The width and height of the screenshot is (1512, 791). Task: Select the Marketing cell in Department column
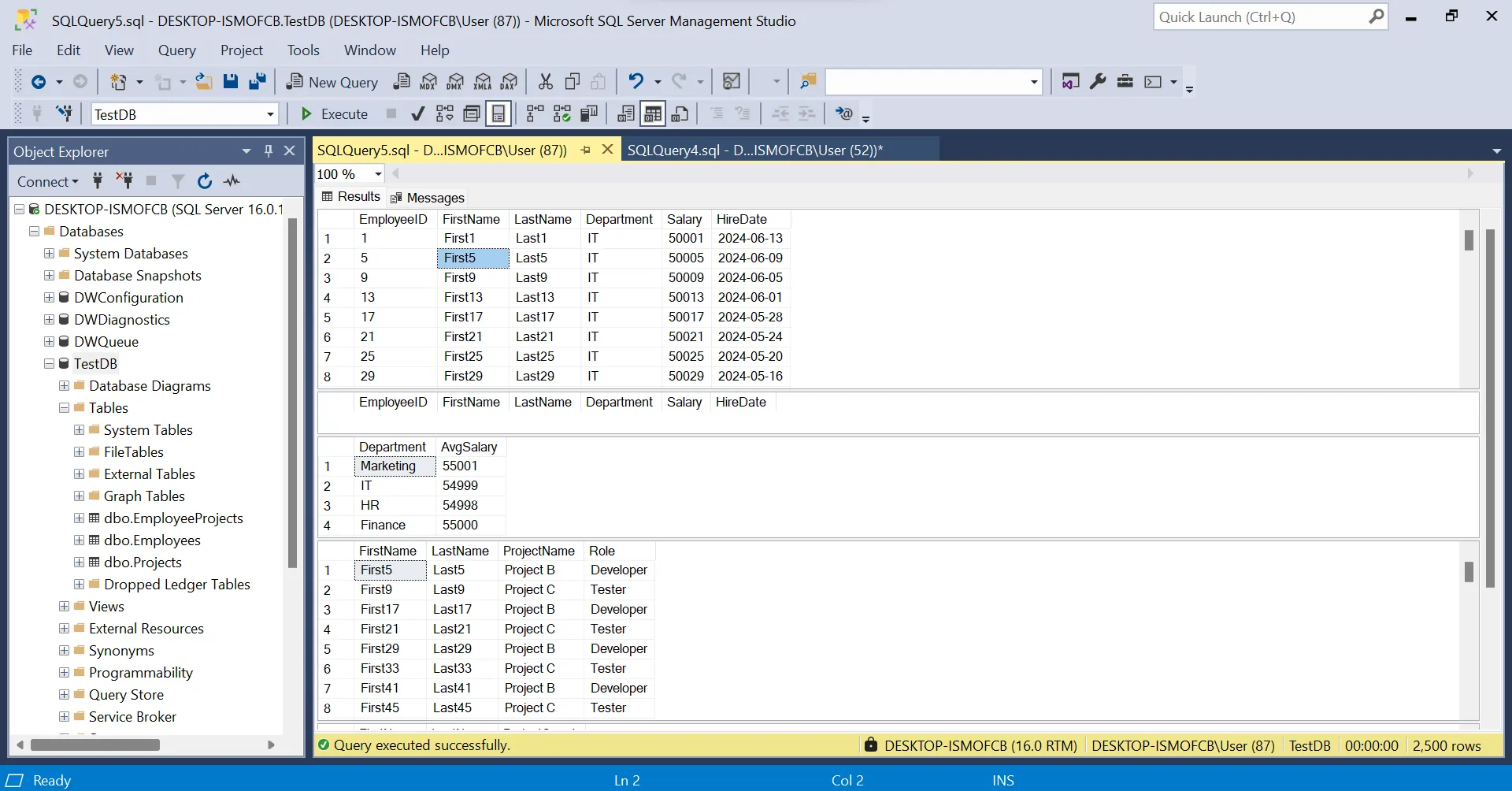tap(395, 466)
